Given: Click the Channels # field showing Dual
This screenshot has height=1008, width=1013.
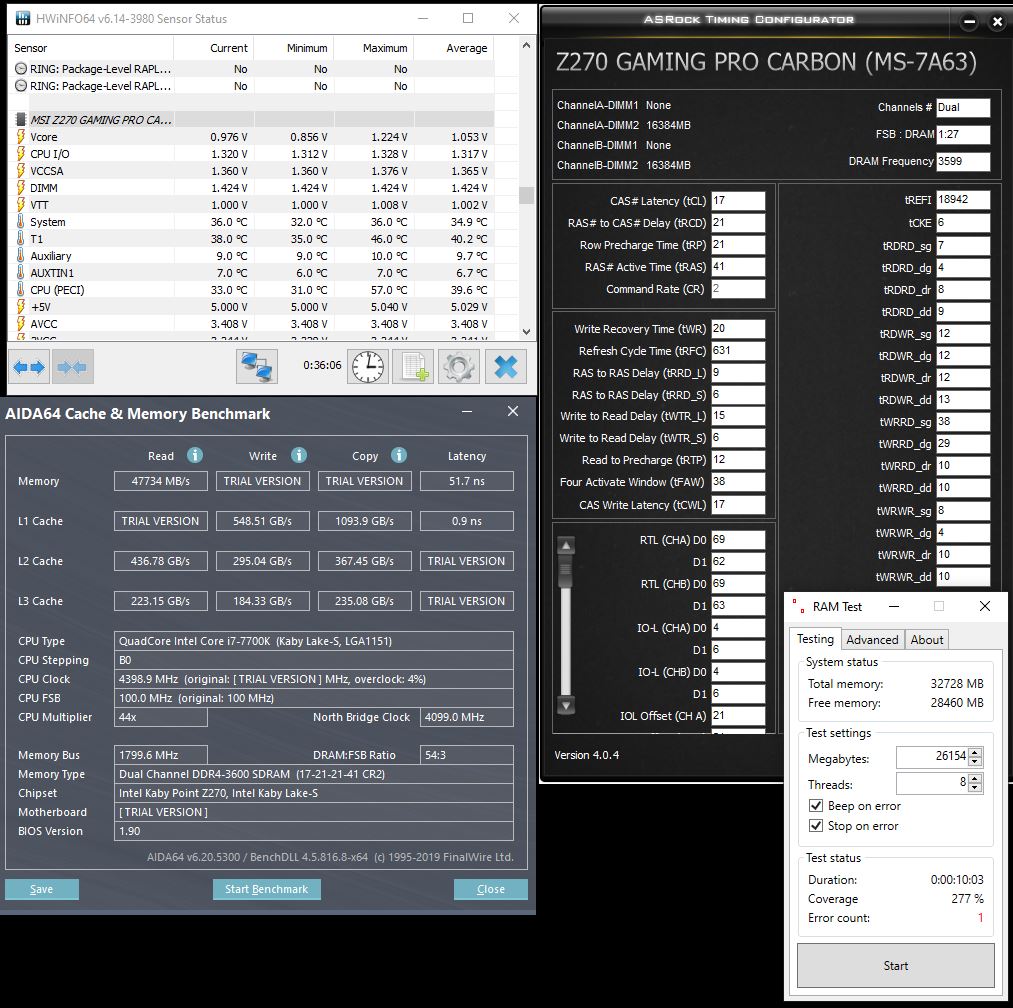Looking at the screenshot, I should click(x=963, y=107).
